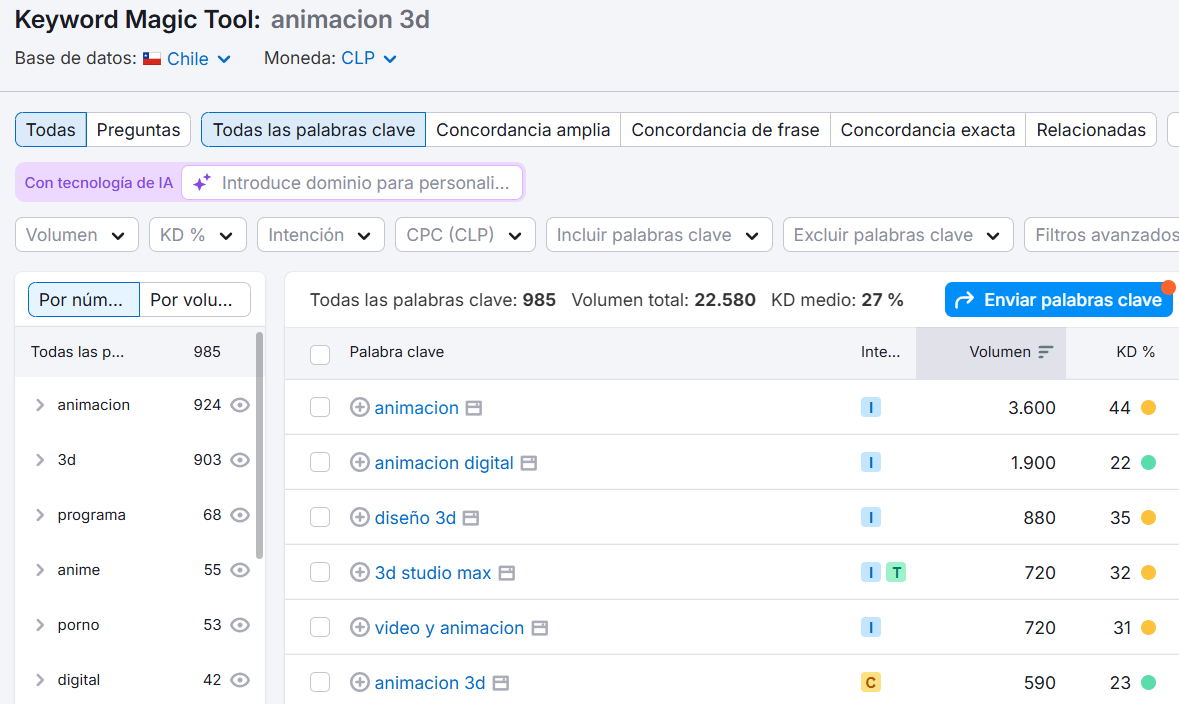1179x704 pixels.
Task: Click plus icon next to 'video y animacion'
Action: (360, 628)
